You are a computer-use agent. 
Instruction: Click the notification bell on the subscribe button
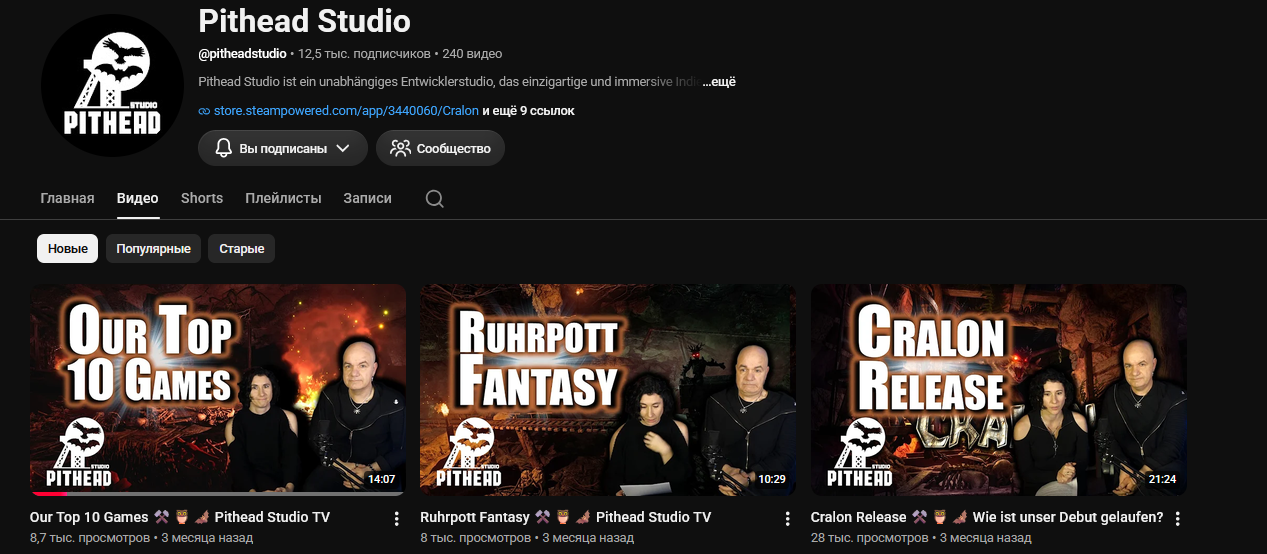(x=224, y=148)
